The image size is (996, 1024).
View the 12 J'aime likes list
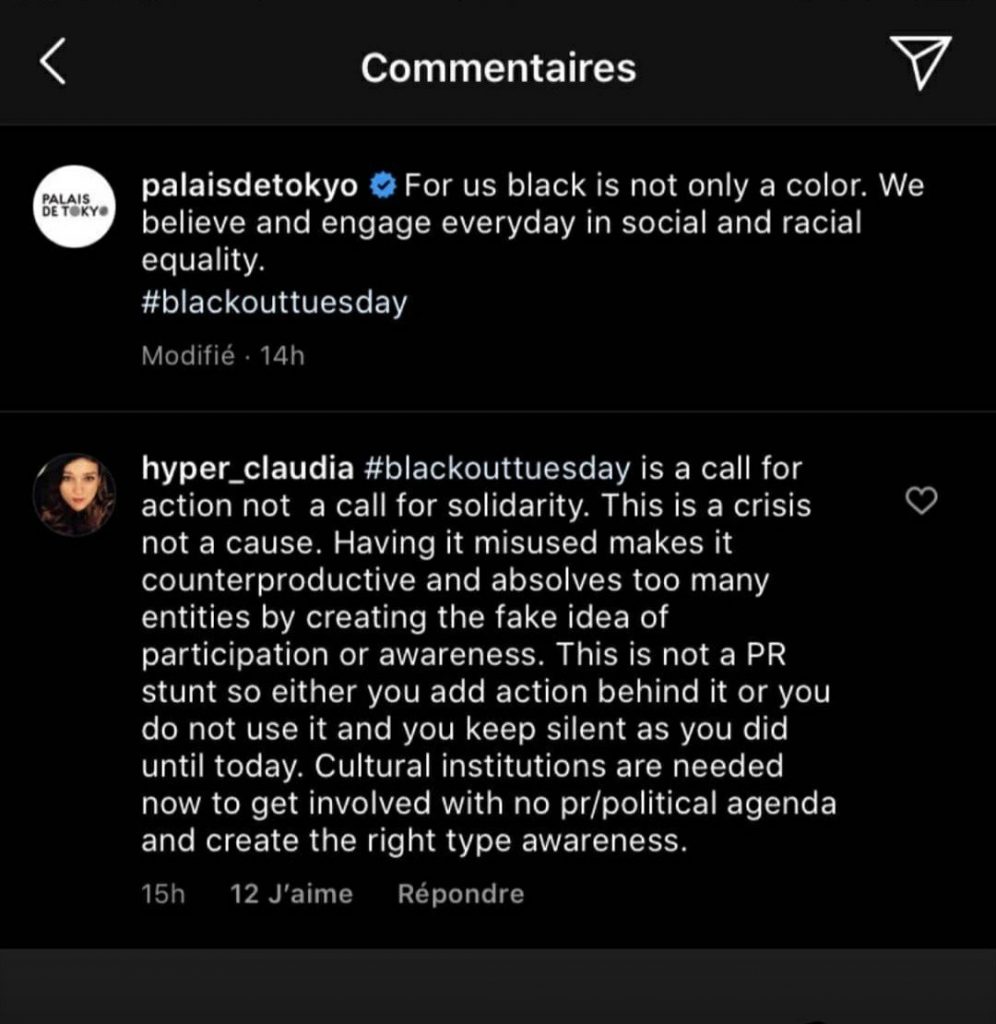pyautogui.click(x=291, y=893)
